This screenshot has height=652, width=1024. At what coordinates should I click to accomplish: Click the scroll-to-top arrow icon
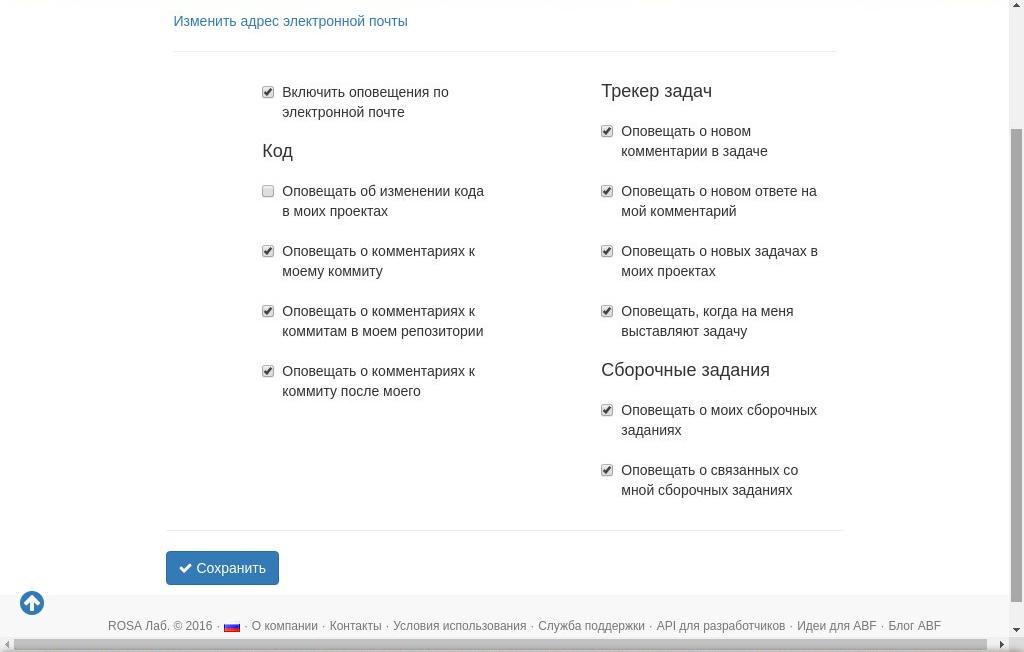(32, 603)
